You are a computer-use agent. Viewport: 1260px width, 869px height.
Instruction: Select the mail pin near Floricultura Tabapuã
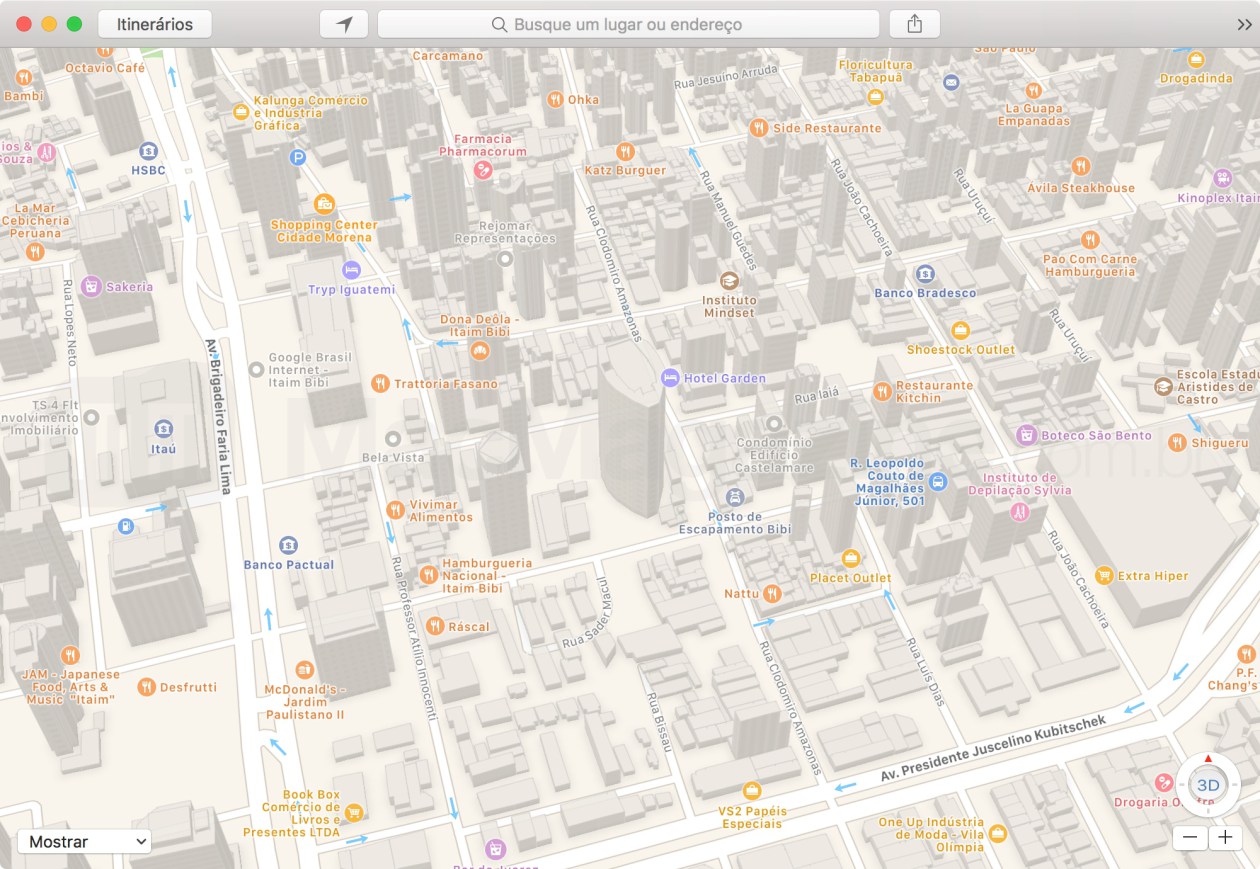tap(951, 82)
